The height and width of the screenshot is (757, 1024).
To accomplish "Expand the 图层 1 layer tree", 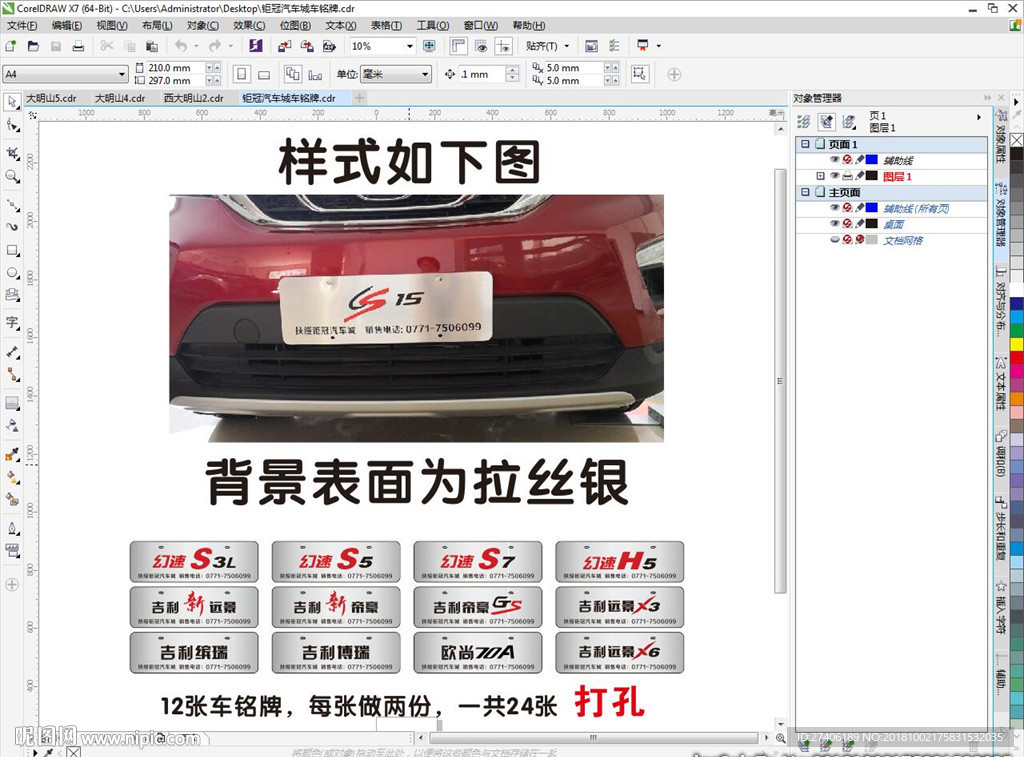I will coord(820,176).
